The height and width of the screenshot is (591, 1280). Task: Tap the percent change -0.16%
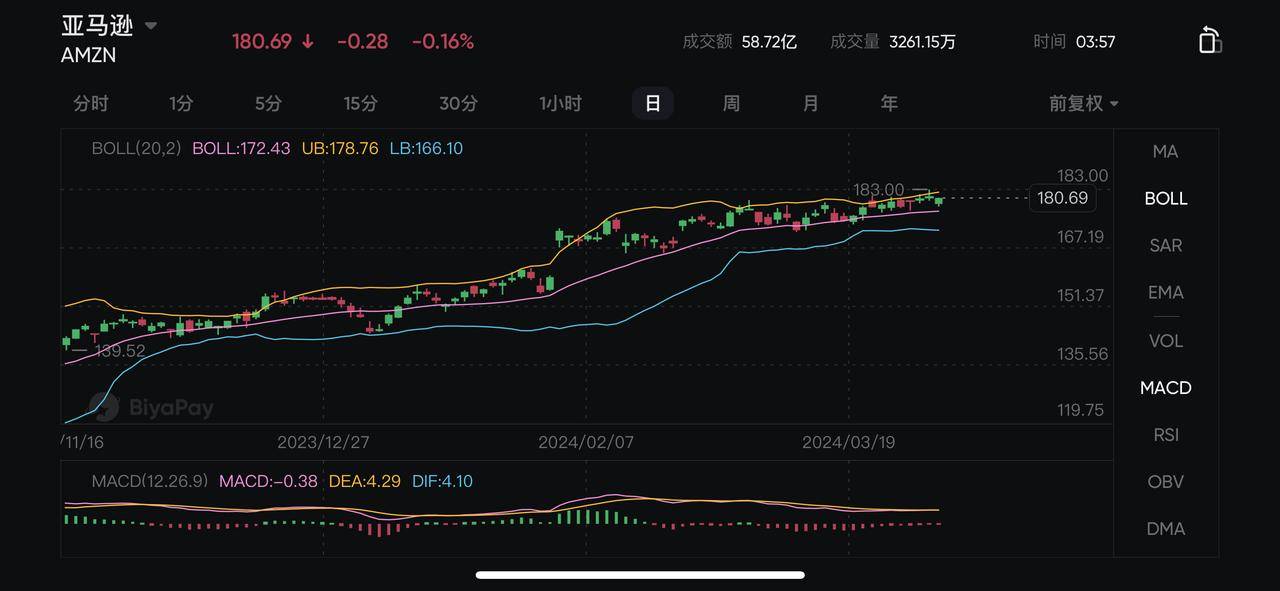tap(443, 41)
